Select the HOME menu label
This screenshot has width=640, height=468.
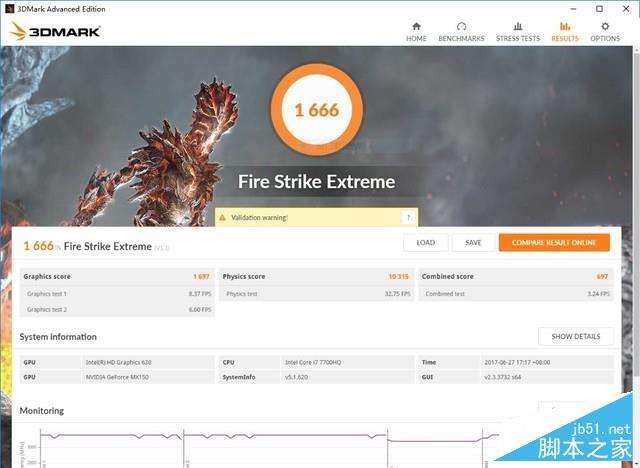pos(416,38)
